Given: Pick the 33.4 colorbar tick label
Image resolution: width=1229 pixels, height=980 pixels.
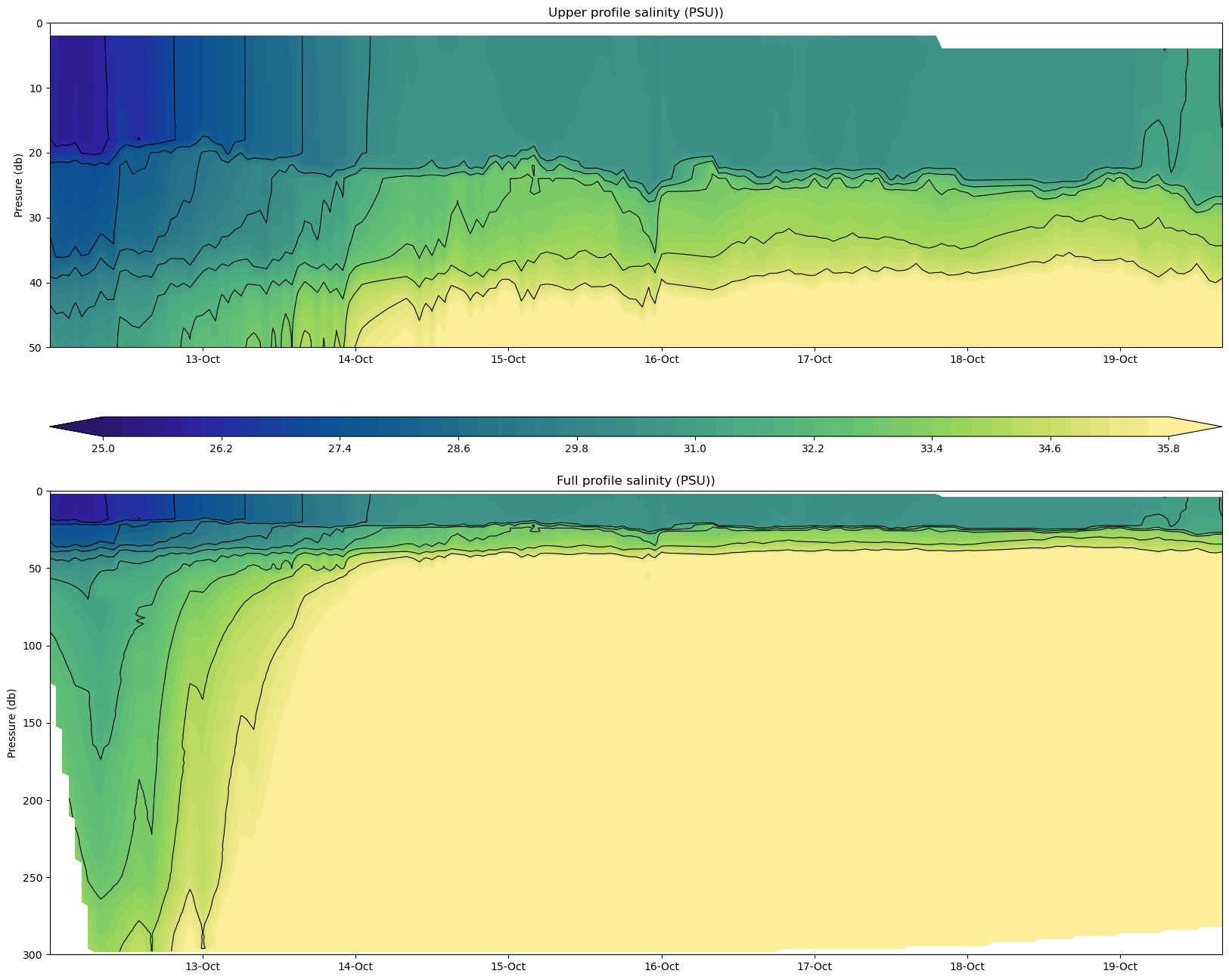Looking at the screenshot, I should pyautogui.click(x=931, y=449).
